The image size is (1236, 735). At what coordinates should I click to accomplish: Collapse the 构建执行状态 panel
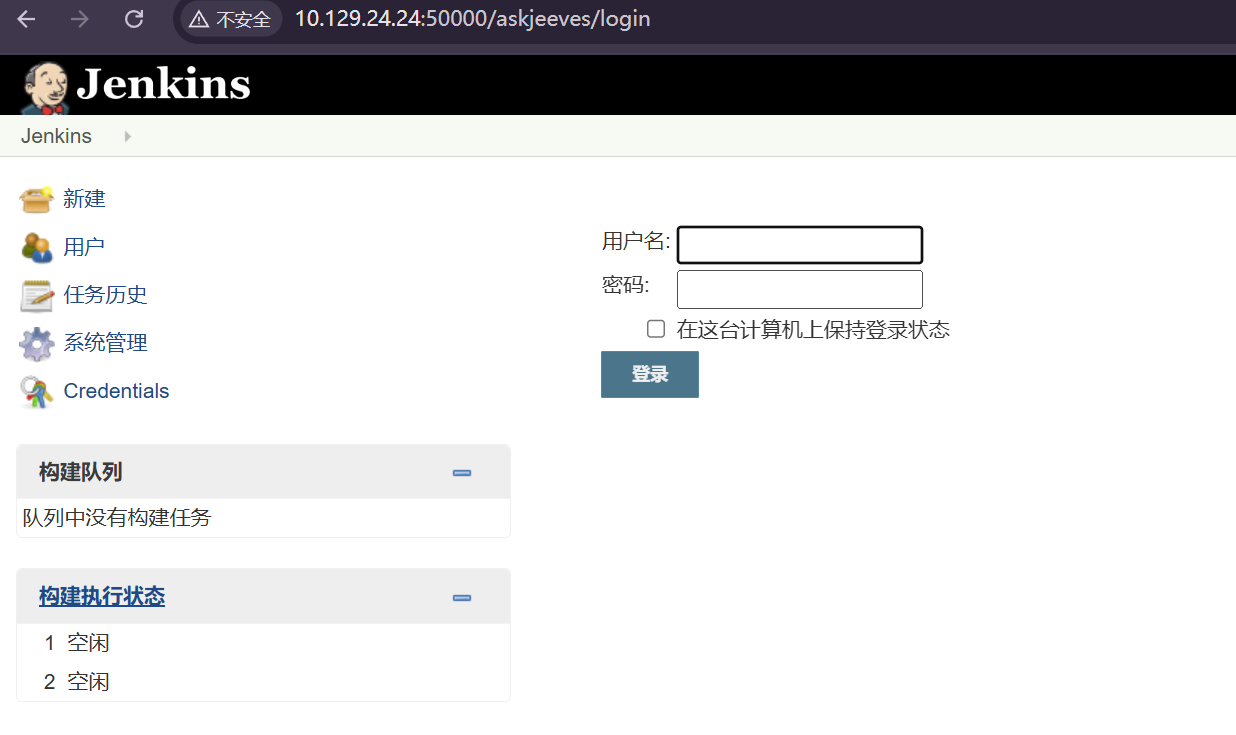pos(461,596)
